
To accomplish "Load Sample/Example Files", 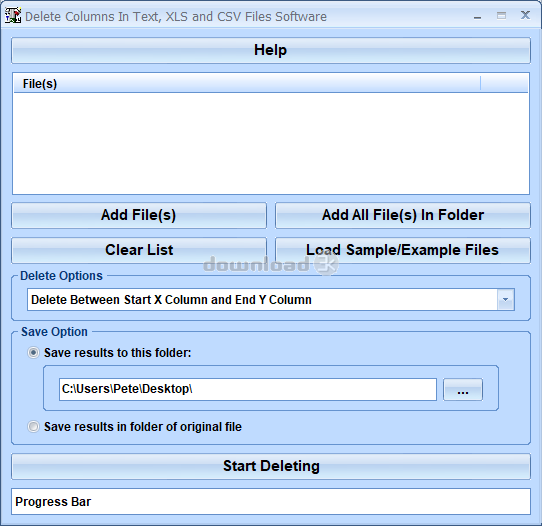I will point(403,250).
